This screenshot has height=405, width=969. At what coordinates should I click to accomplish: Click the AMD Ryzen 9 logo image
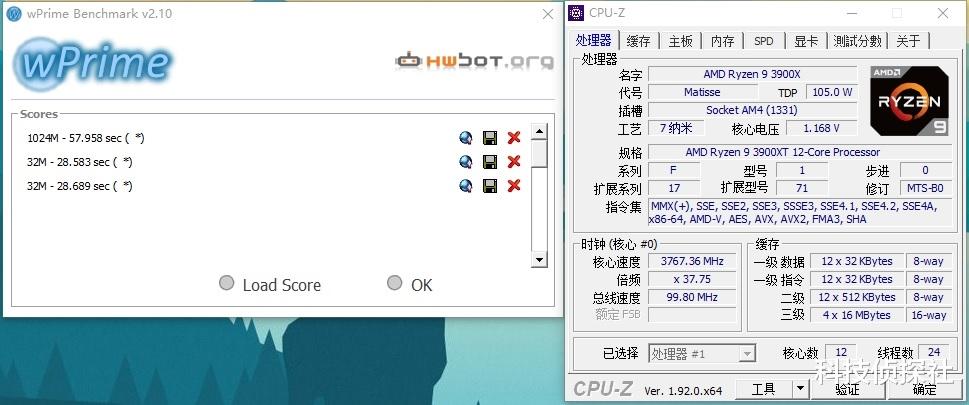tap(909, 101)
